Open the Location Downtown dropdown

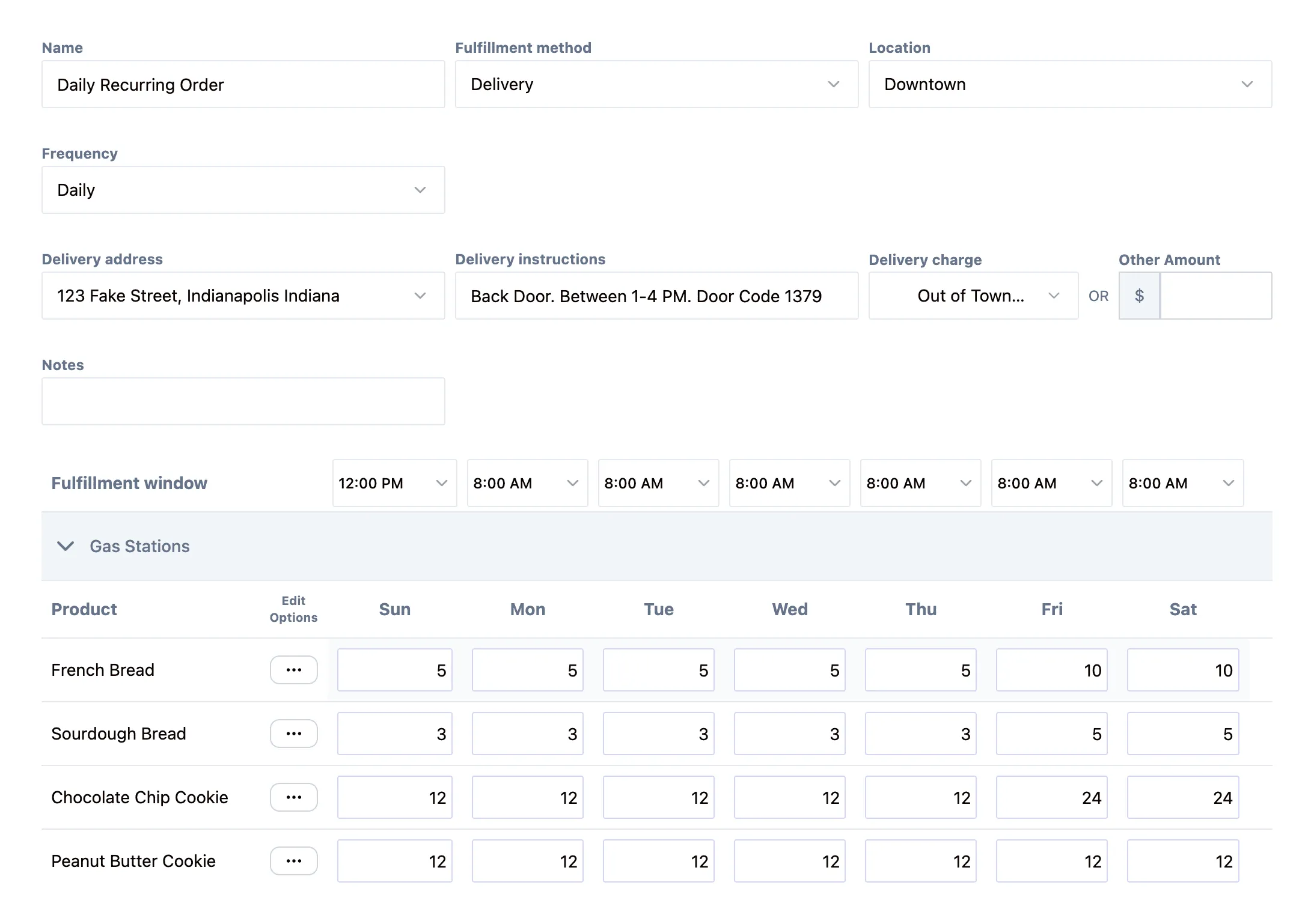pyautogui.click(x=1069, y=84)
